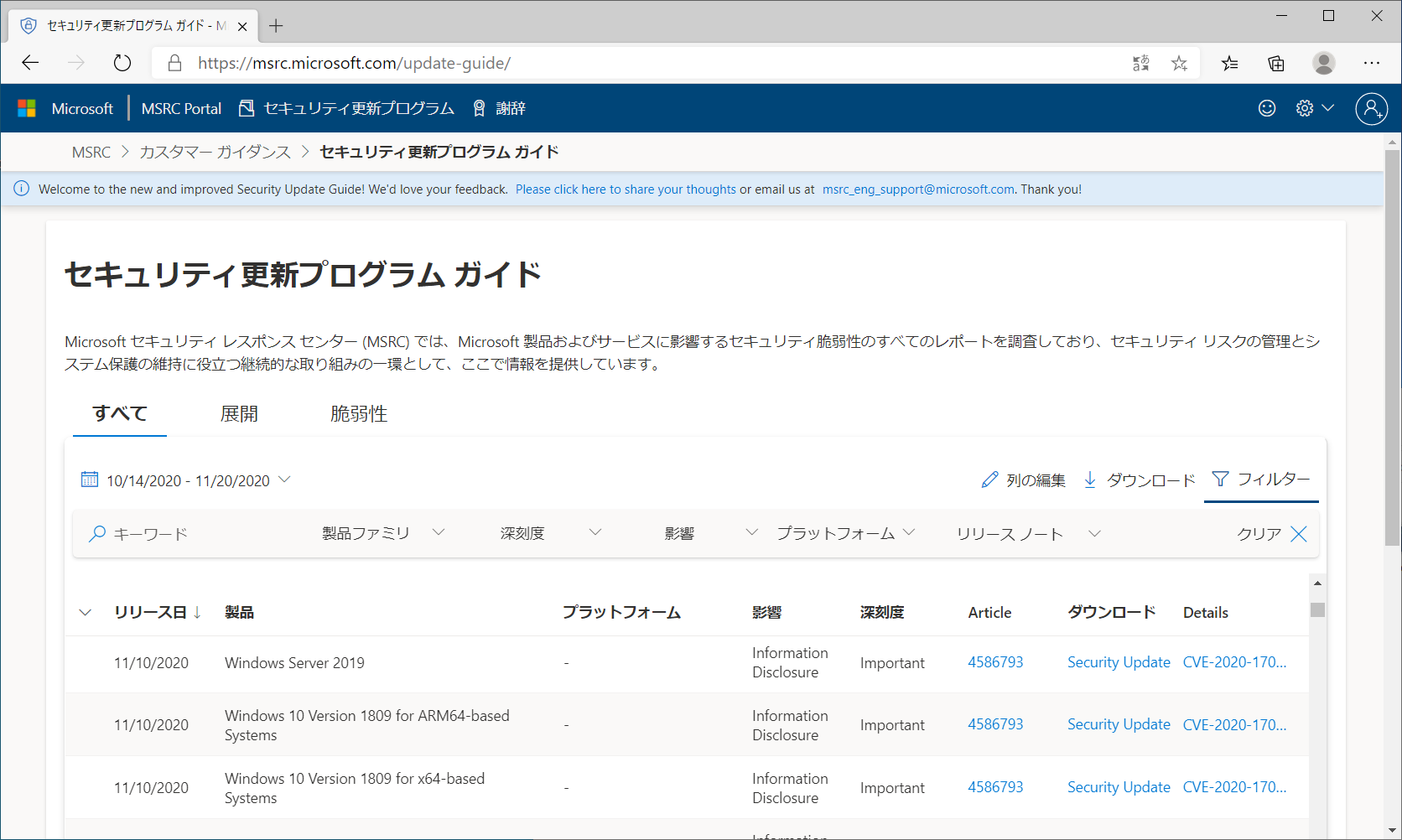Click the table scrollbar up arrow
Image resolution: width=1402 pixels, height=840 pixels.
click(1317, 583)
